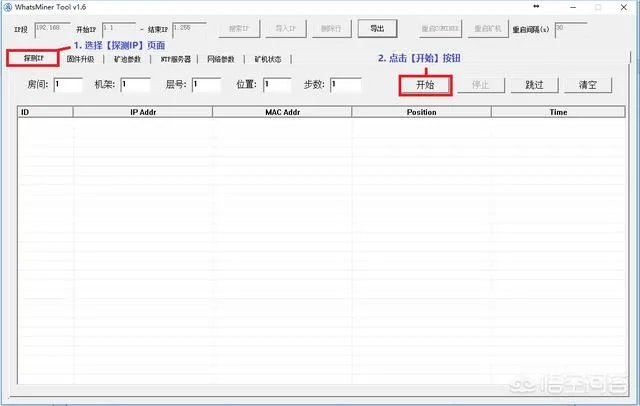
Task: Click the 跳过 button
Action: [x=534, y=85]
